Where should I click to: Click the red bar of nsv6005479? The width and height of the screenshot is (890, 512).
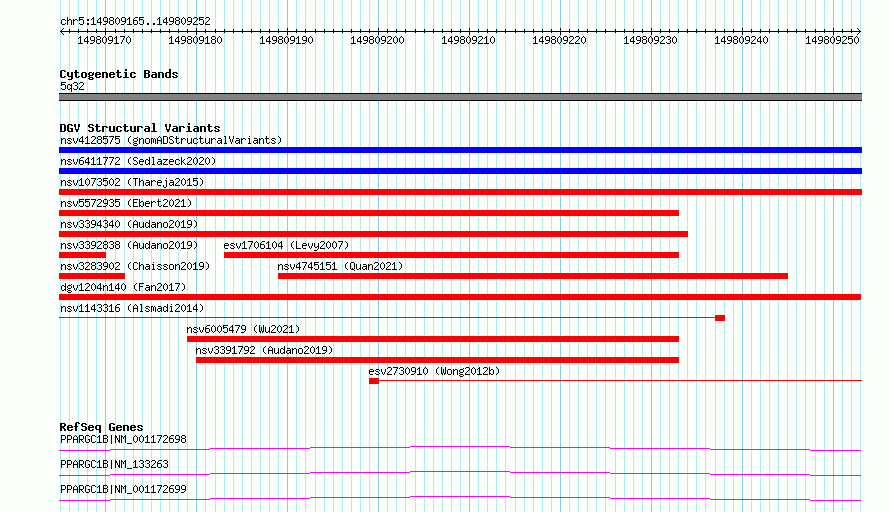tap(433, 339)
